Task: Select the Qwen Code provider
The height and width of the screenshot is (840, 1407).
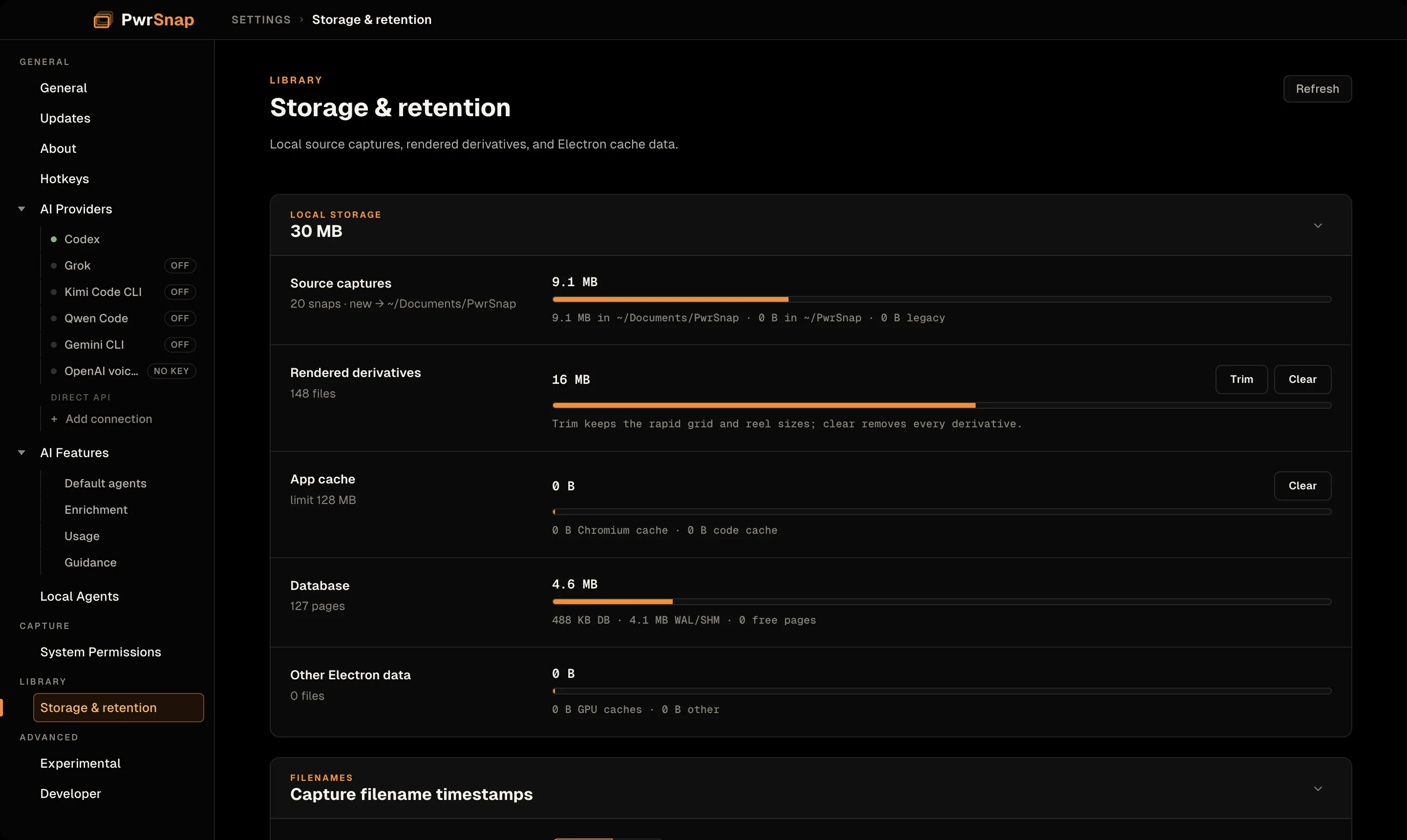Action: click(x=96, y=318)
